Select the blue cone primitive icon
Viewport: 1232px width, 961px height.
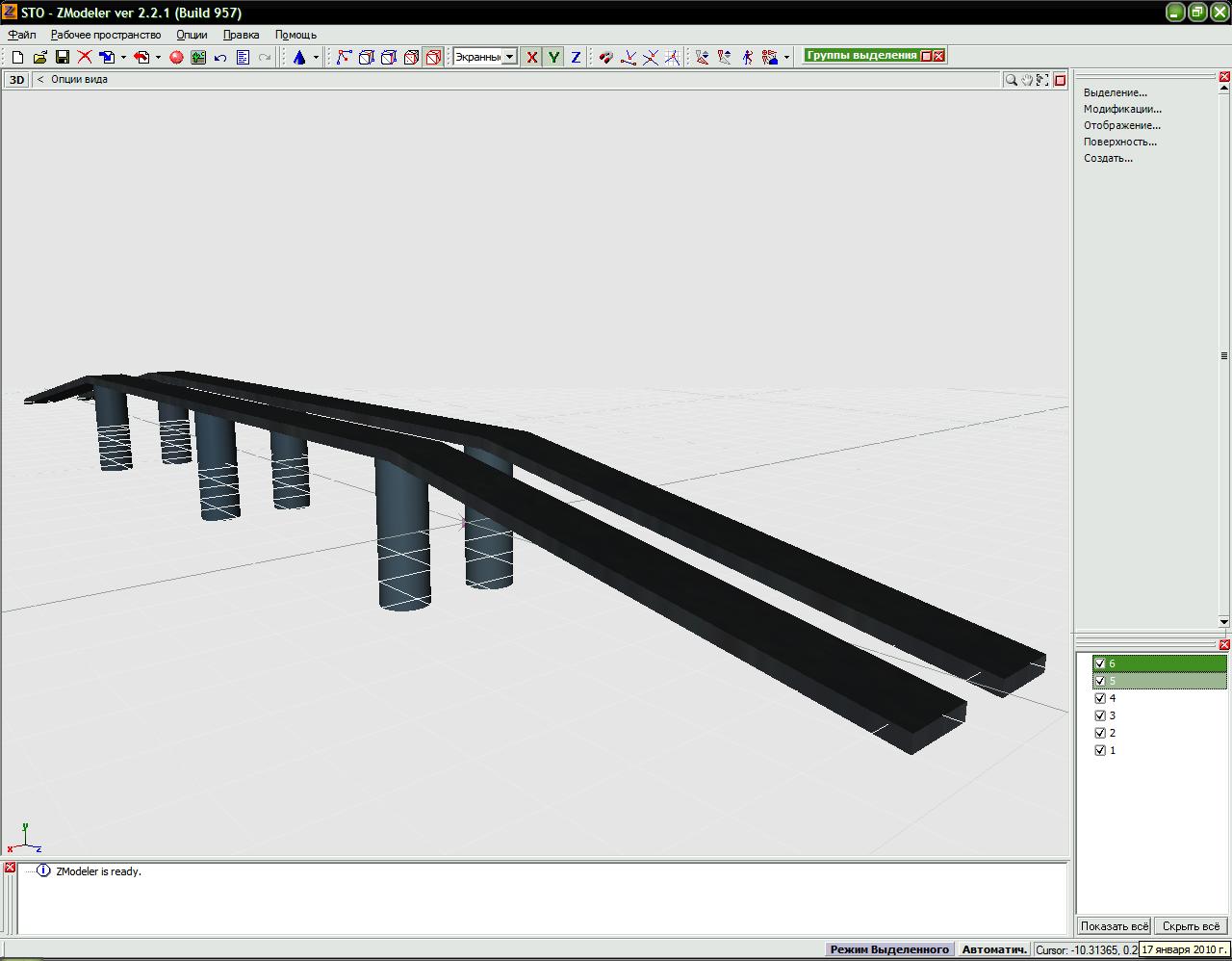[x=299, y=58]
